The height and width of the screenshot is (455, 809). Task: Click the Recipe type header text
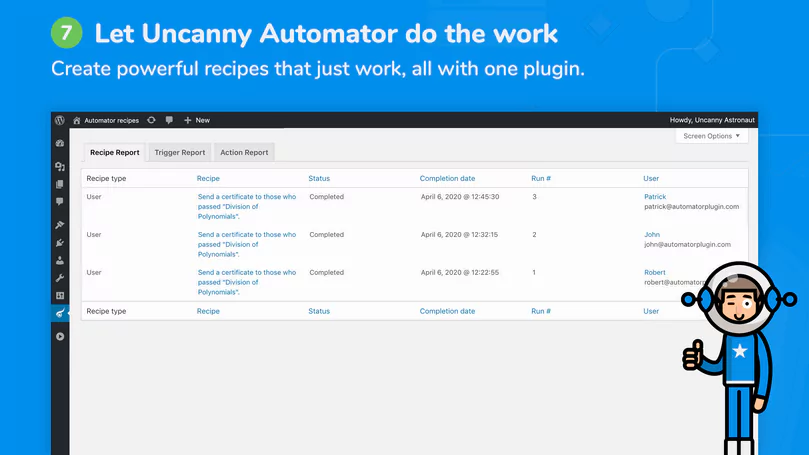[x=106, y=178]
